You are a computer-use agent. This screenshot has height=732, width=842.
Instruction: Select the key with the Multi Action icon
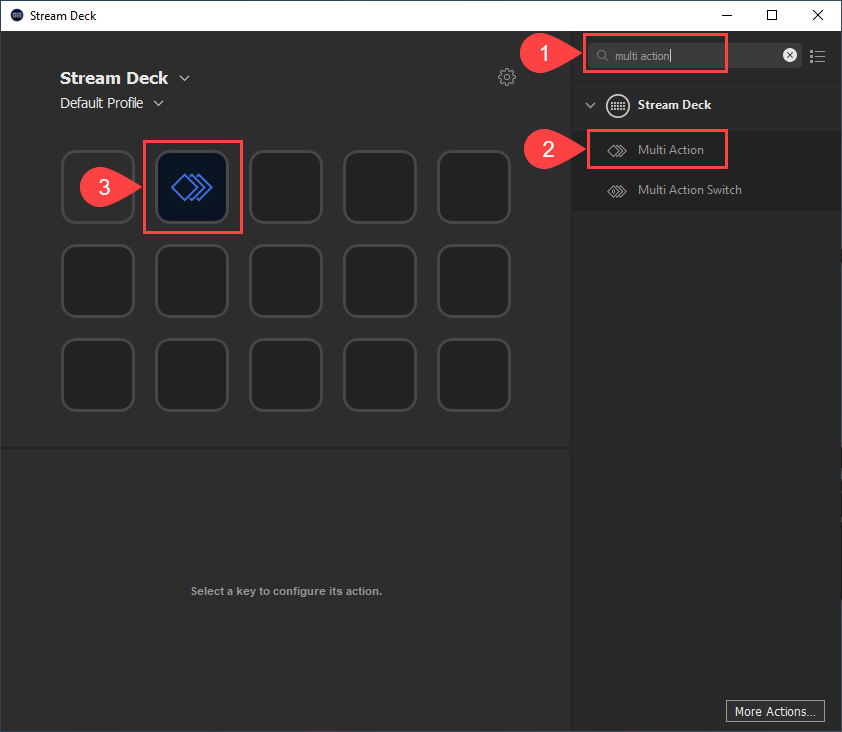[x=192, y=187]
